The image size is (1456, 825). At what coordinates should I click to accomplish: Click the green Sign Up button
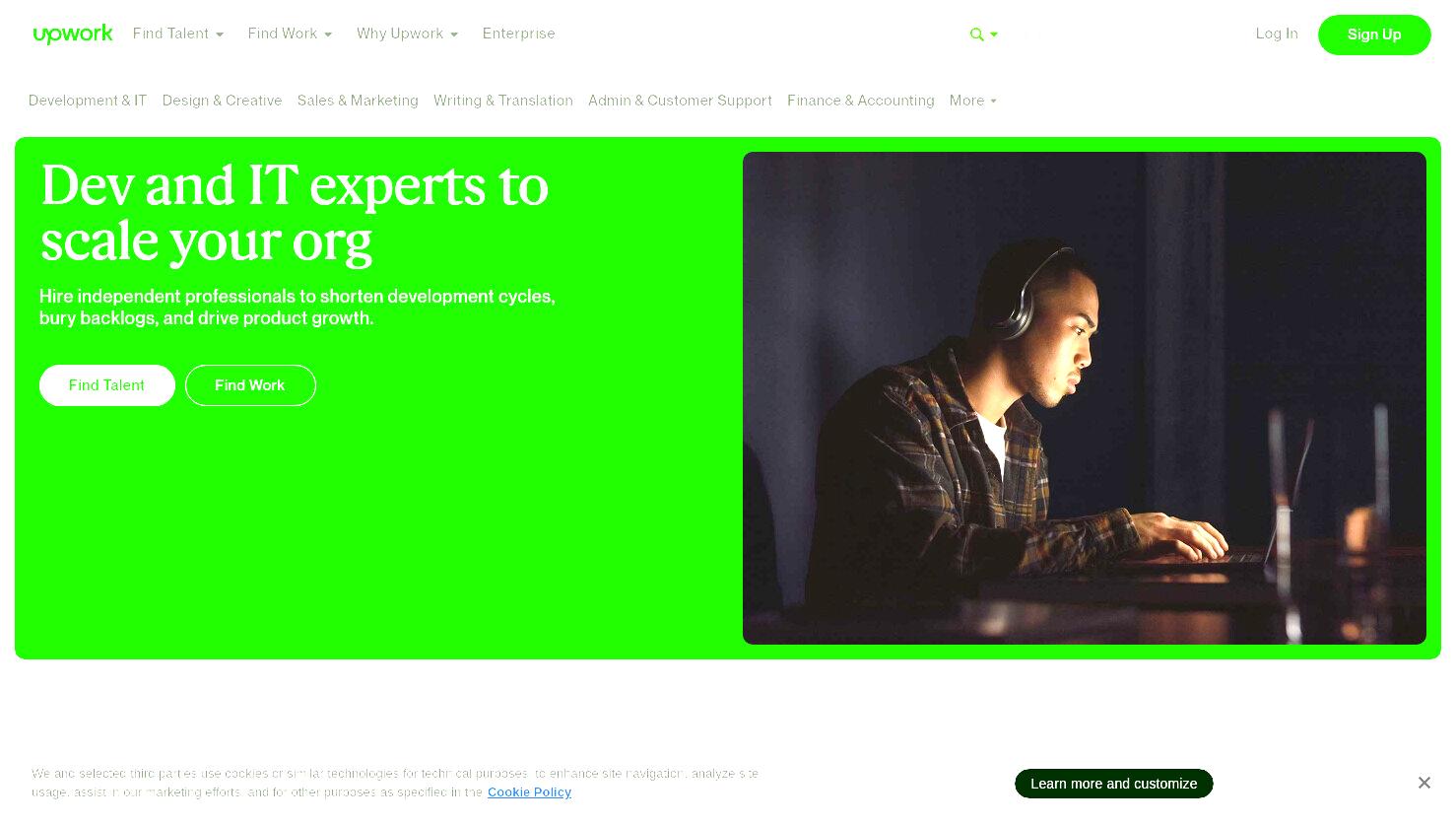click(x=1374, y=34)
